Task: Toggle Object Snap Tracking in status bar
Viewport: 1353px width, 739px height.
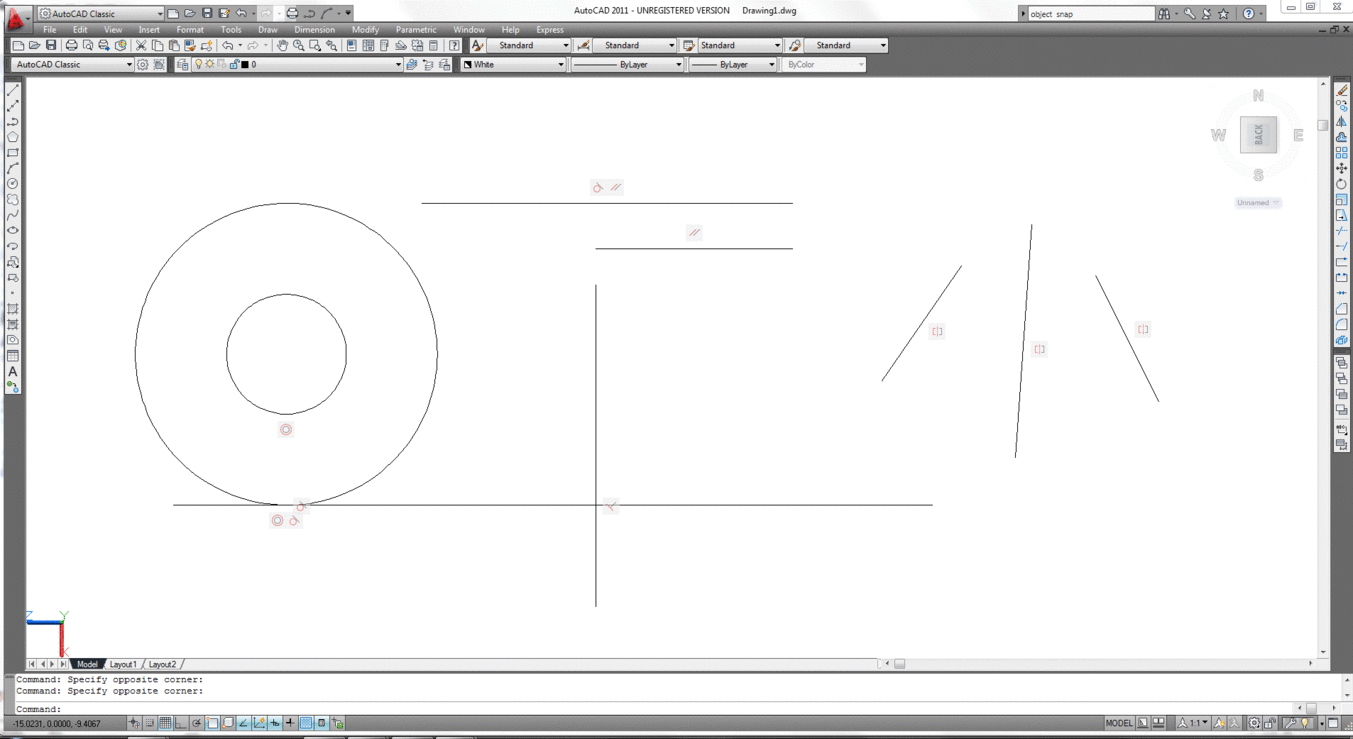Action: click(x=244, y=723)
